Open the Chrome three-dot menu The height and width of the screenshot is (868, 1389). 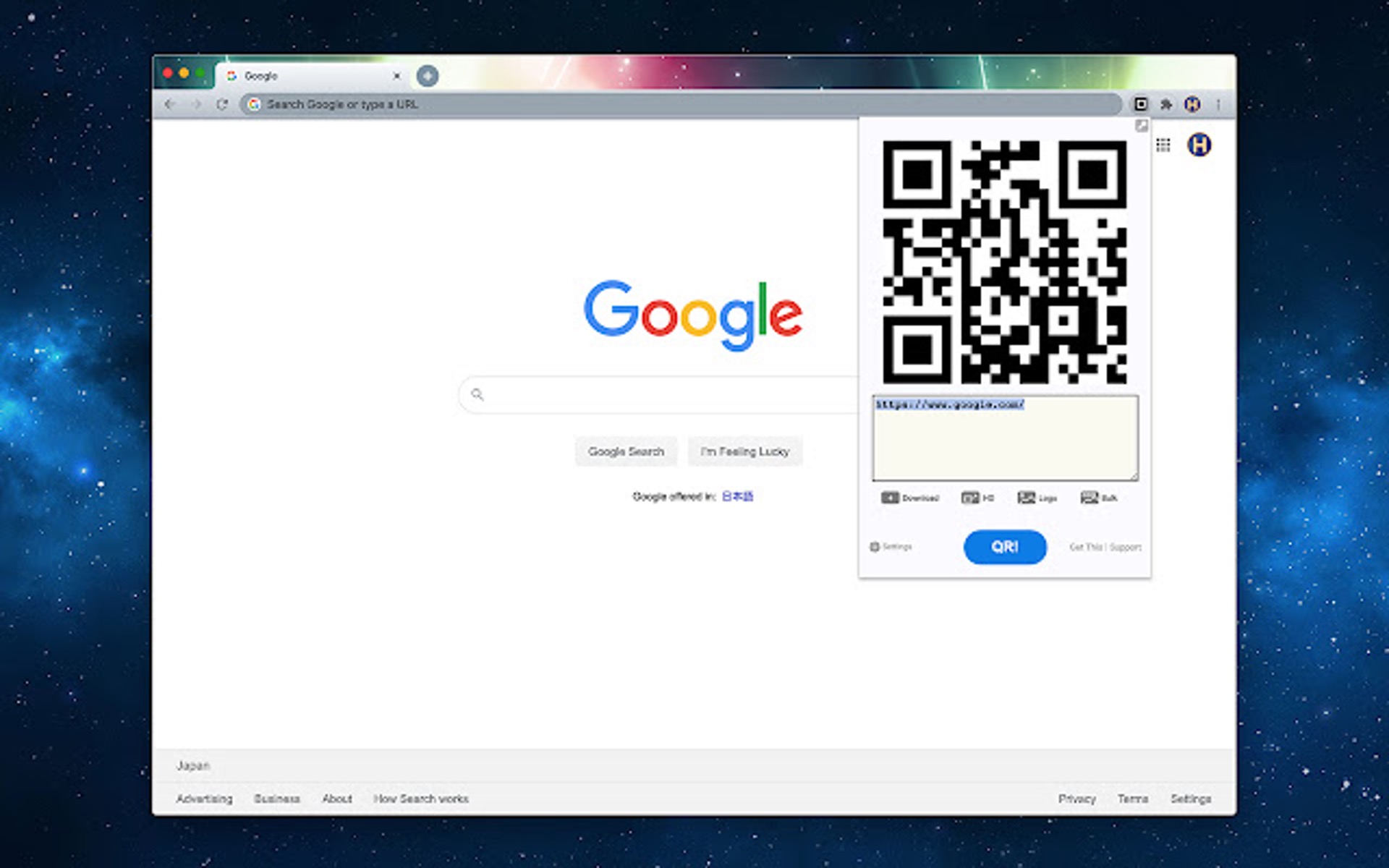coord(1218,104)
